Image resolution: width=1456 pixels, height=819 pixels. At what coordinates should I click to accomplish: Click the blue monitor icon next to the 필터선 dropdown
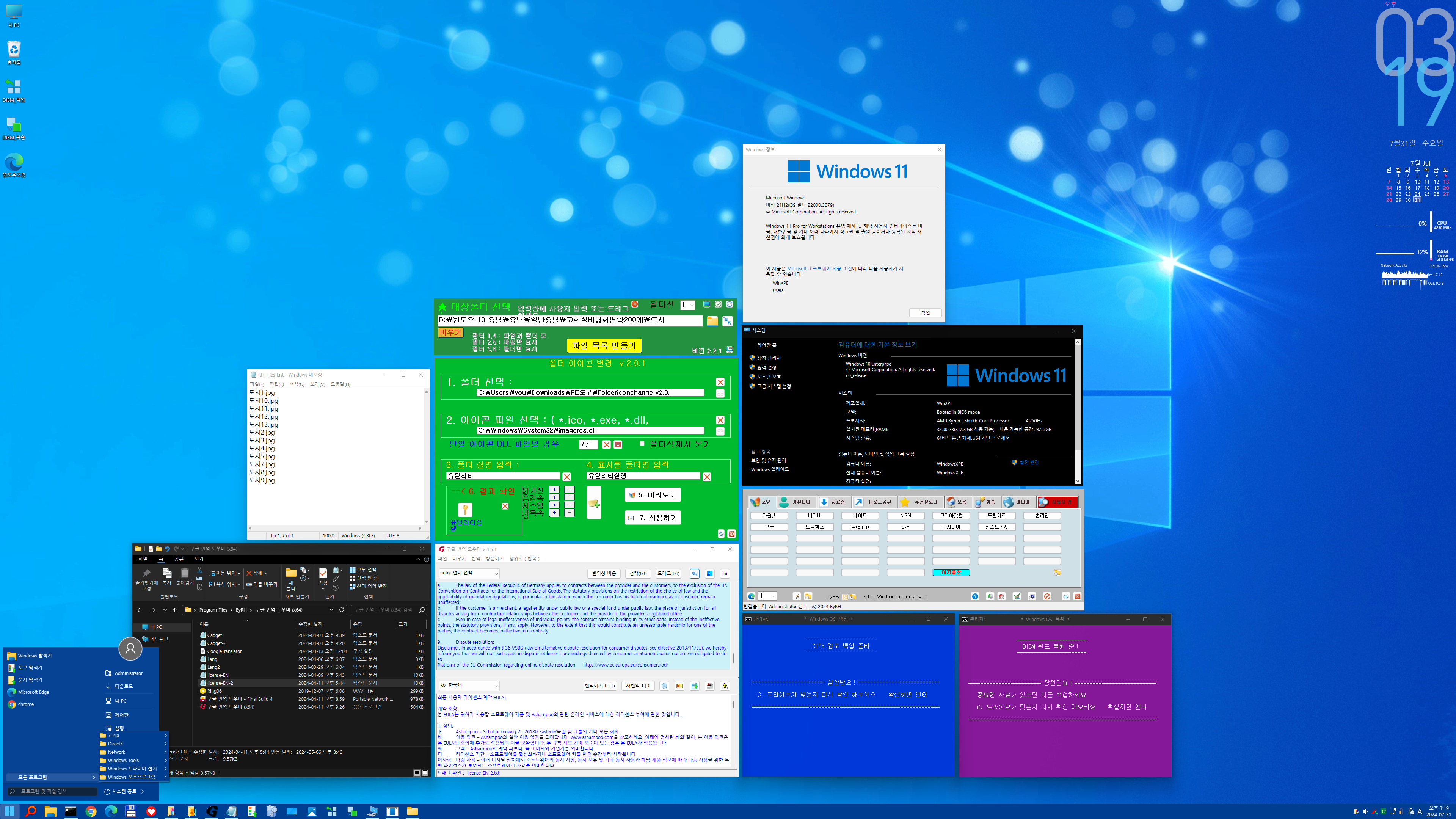tap(706, 304)
